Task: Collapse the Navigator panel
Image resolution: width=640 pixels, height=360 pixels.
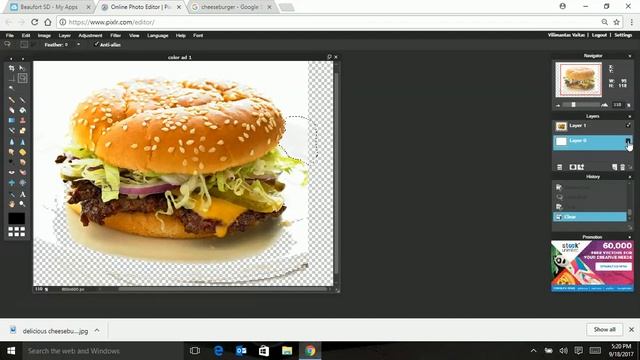Action: [x=630, y=56]
